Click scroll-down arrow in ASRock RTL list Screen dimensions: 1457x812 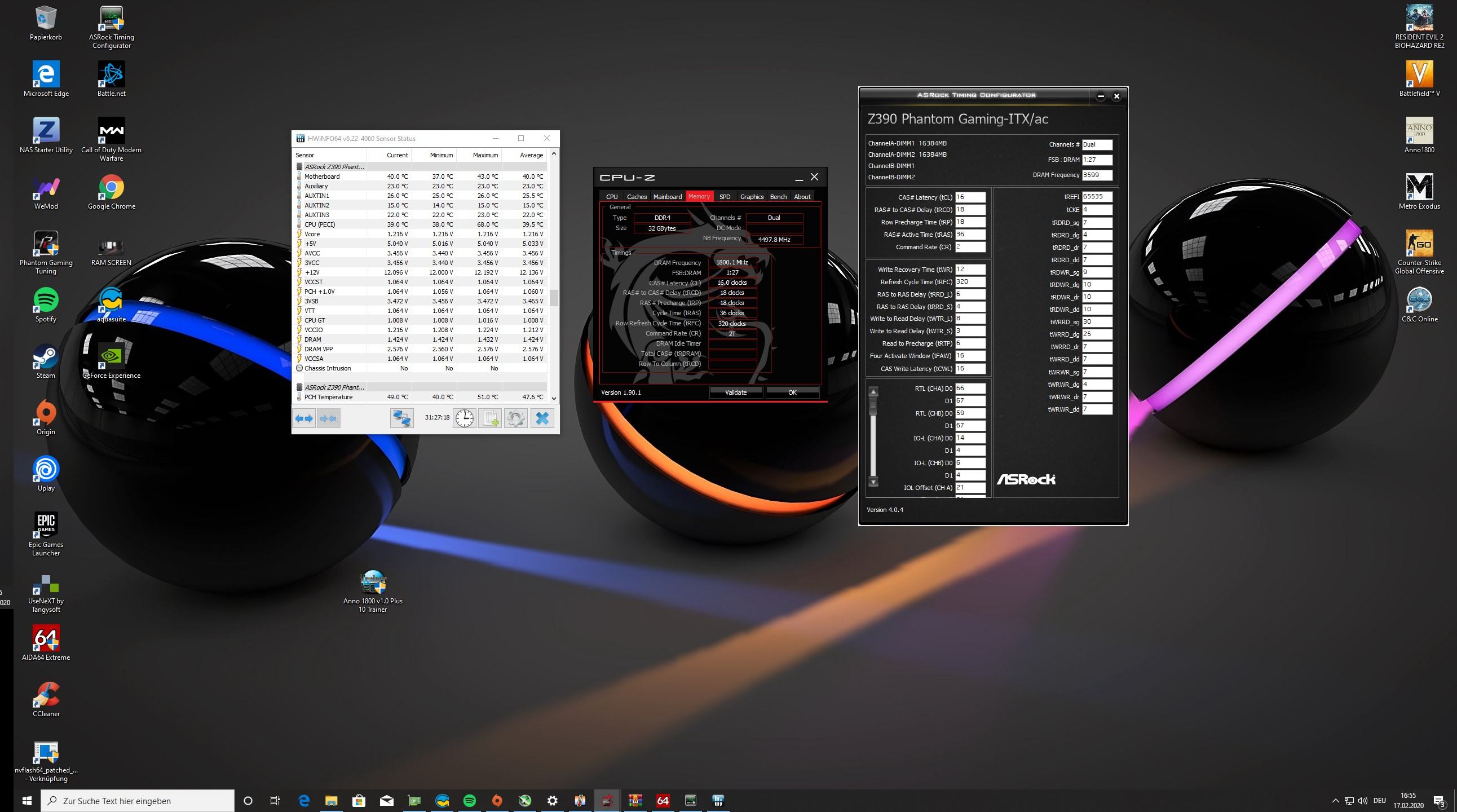point(873,482)
